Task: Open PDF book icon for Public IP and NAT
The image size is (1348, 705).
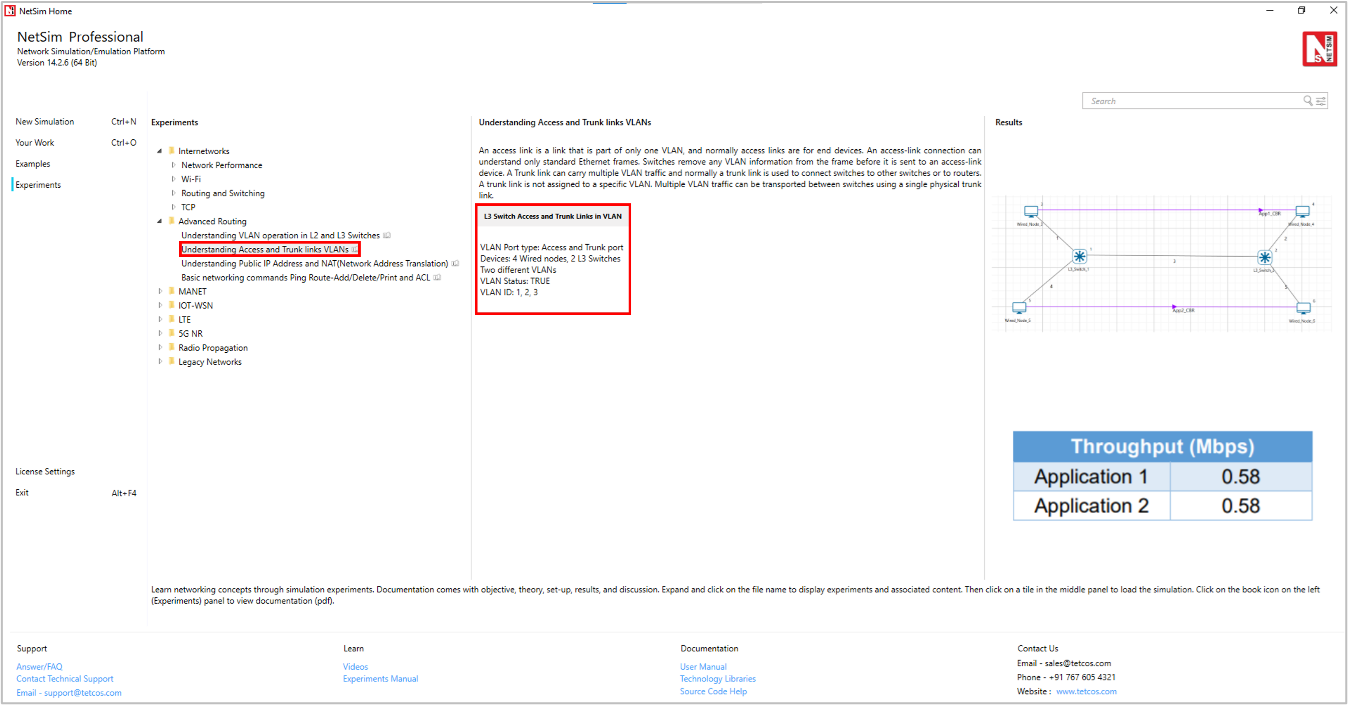Action: 455,264
